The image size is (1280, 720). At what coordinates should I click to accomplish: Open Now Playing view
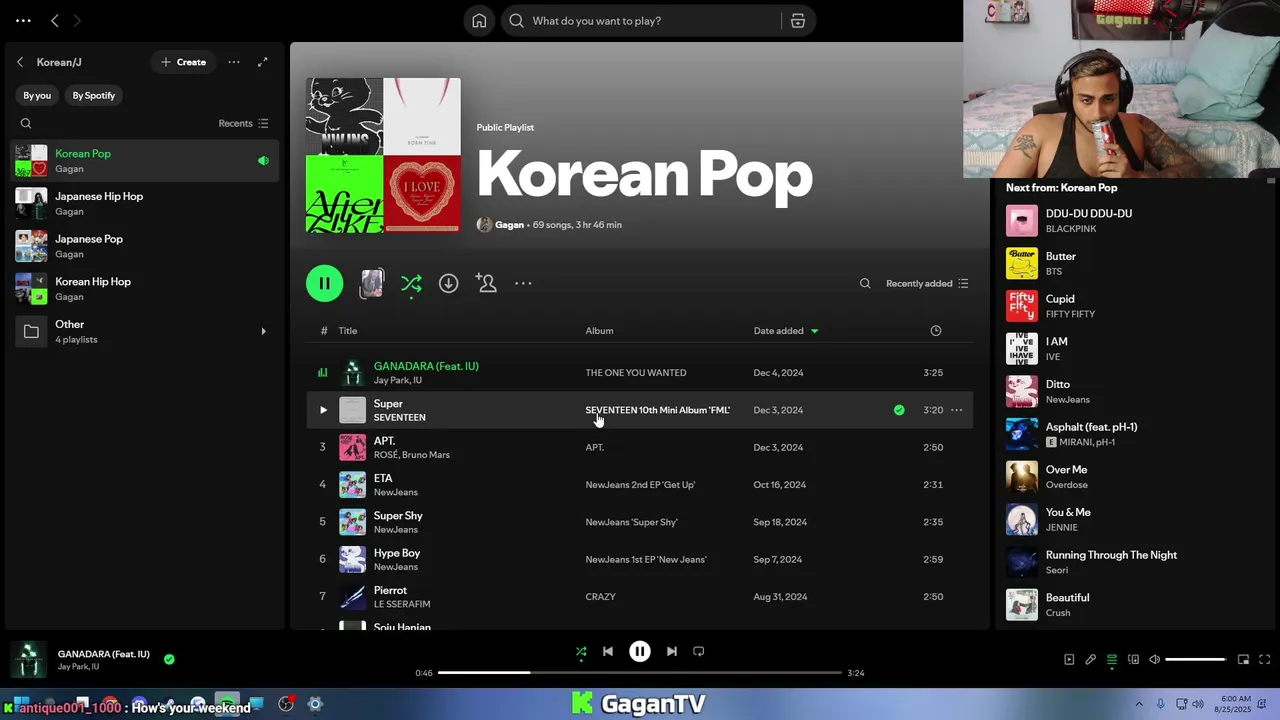pos(1069,660)
